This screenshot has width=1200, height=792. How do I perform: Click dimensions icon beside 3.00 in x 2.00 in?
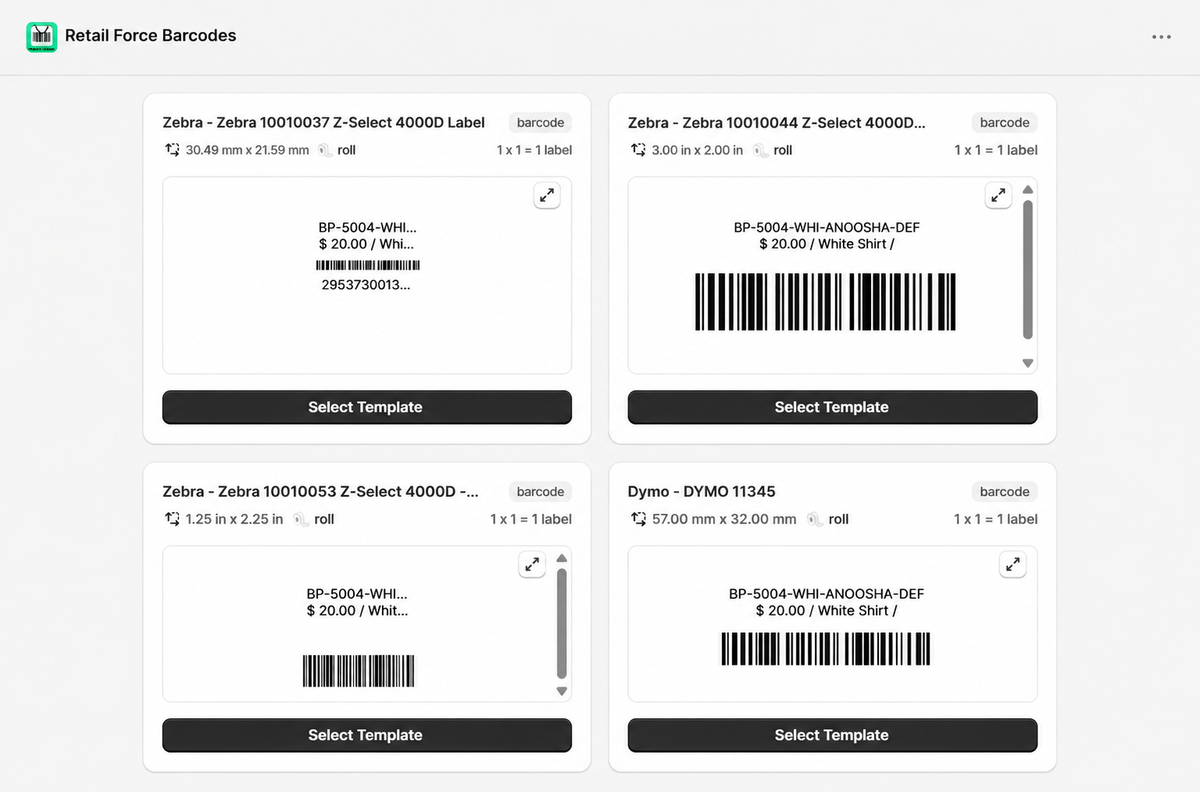coord(638,150)
